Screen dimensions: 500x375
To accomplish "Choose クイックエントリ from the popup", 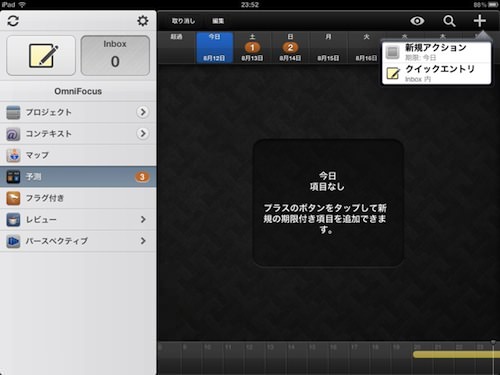I will (437, 73).
